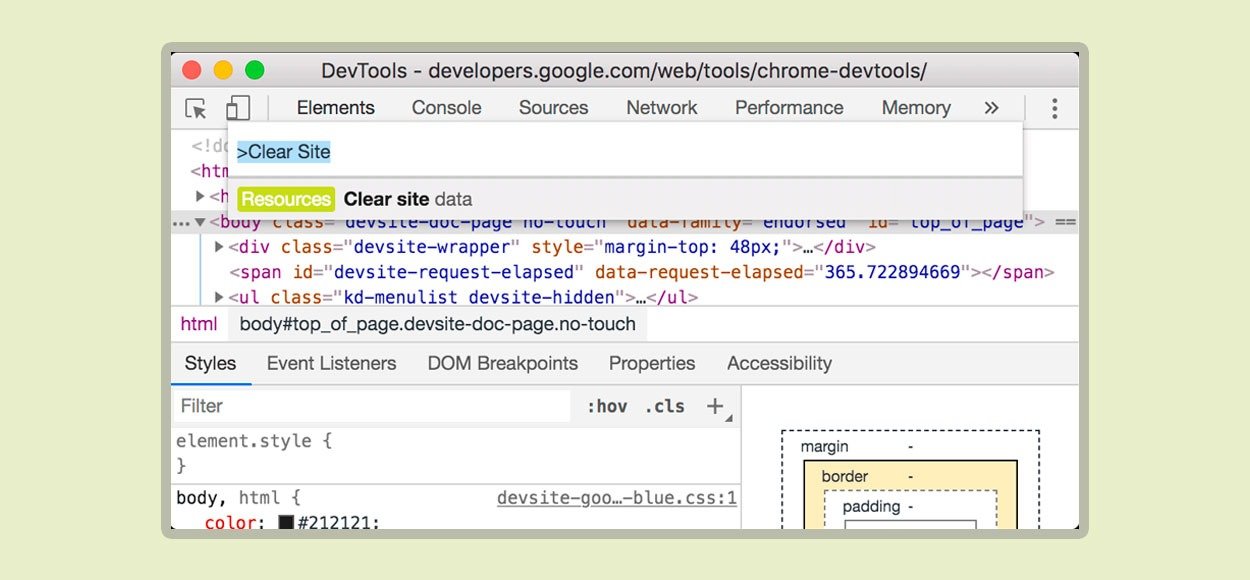Toggle the device toolbar icon
The width and height of the screenshot is (1250, 580).
pyautogui.click(x=237, y=108)
